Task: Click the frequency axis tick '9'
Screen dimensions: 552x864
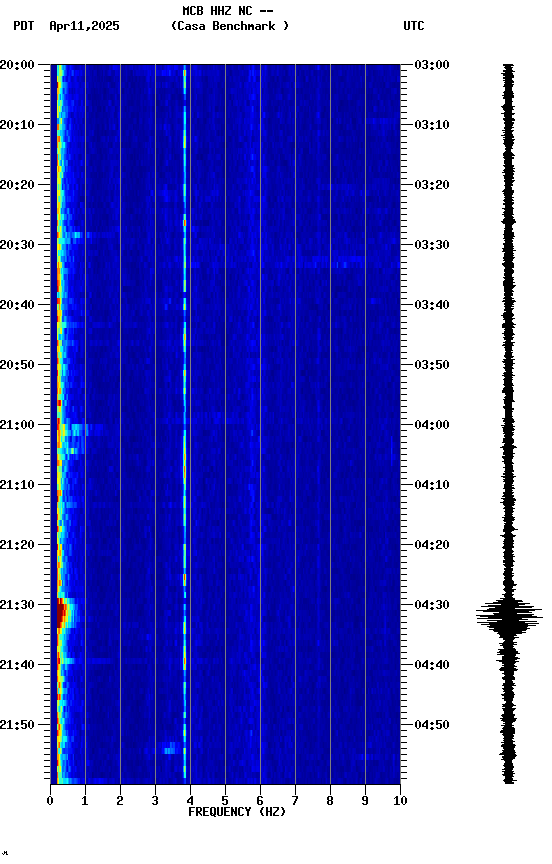Action: [x=365, y=801]
